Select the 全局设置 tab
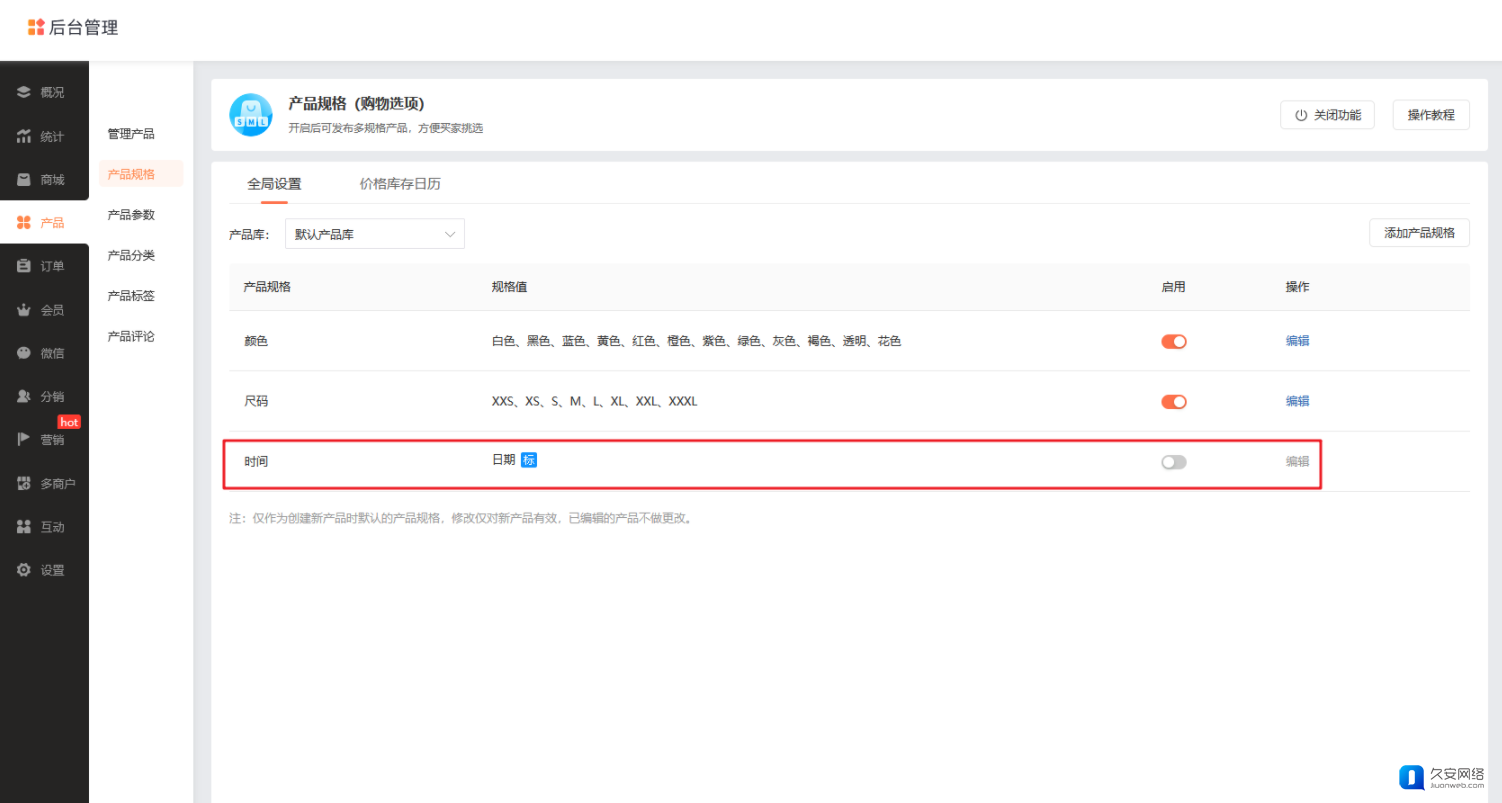The width and height of the screenshot is (1502, 803). click(x=274, y=184)
